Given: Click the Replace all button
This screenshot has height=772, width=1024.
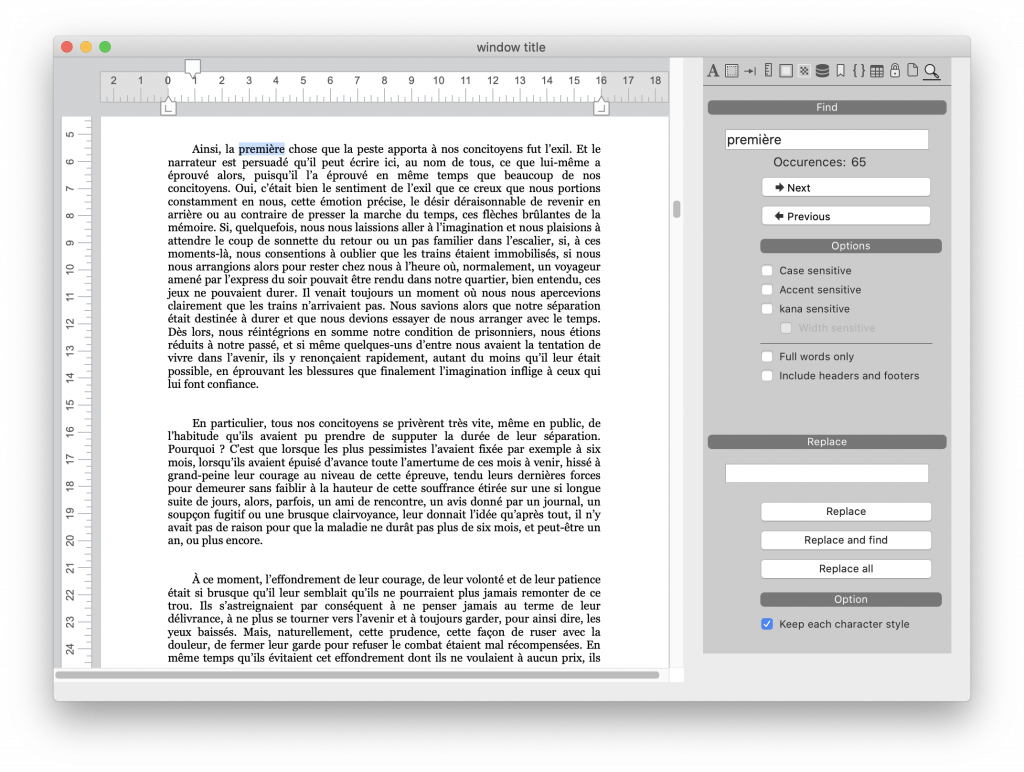Looking at the screenshot, I should (x=846, y=569).
